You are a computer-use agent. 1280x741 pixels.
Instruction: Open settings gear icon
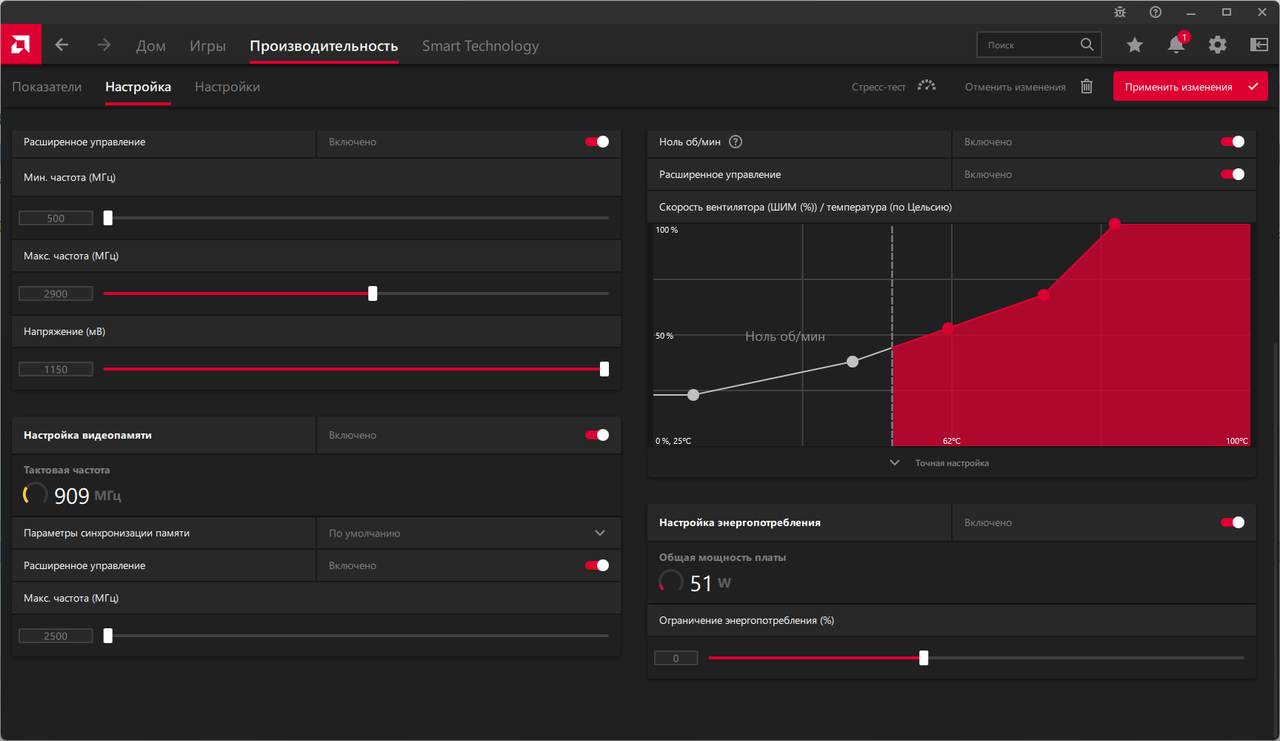click(1217, 45)
